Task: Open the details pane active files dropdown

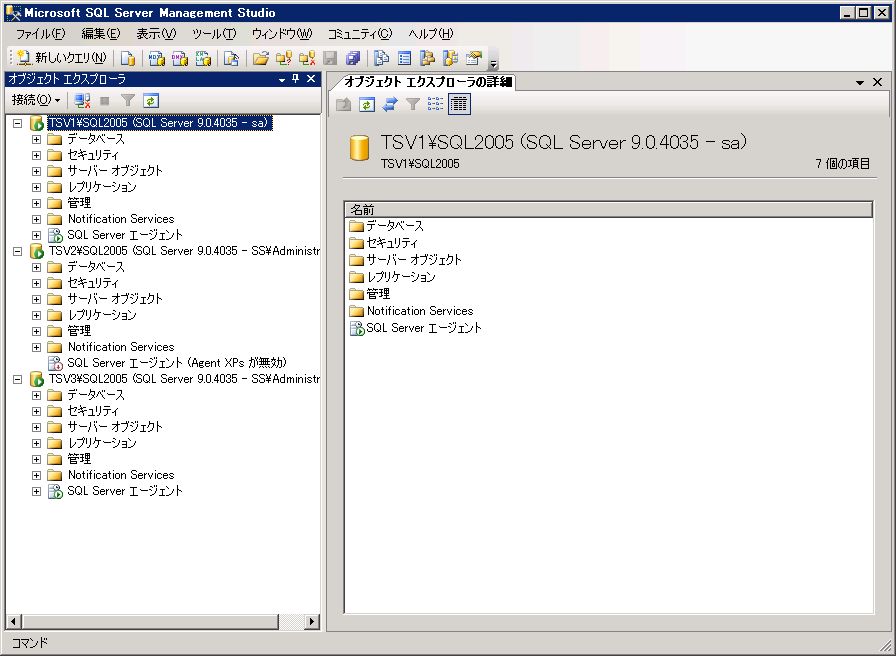Action: click(x=859, y=83)
